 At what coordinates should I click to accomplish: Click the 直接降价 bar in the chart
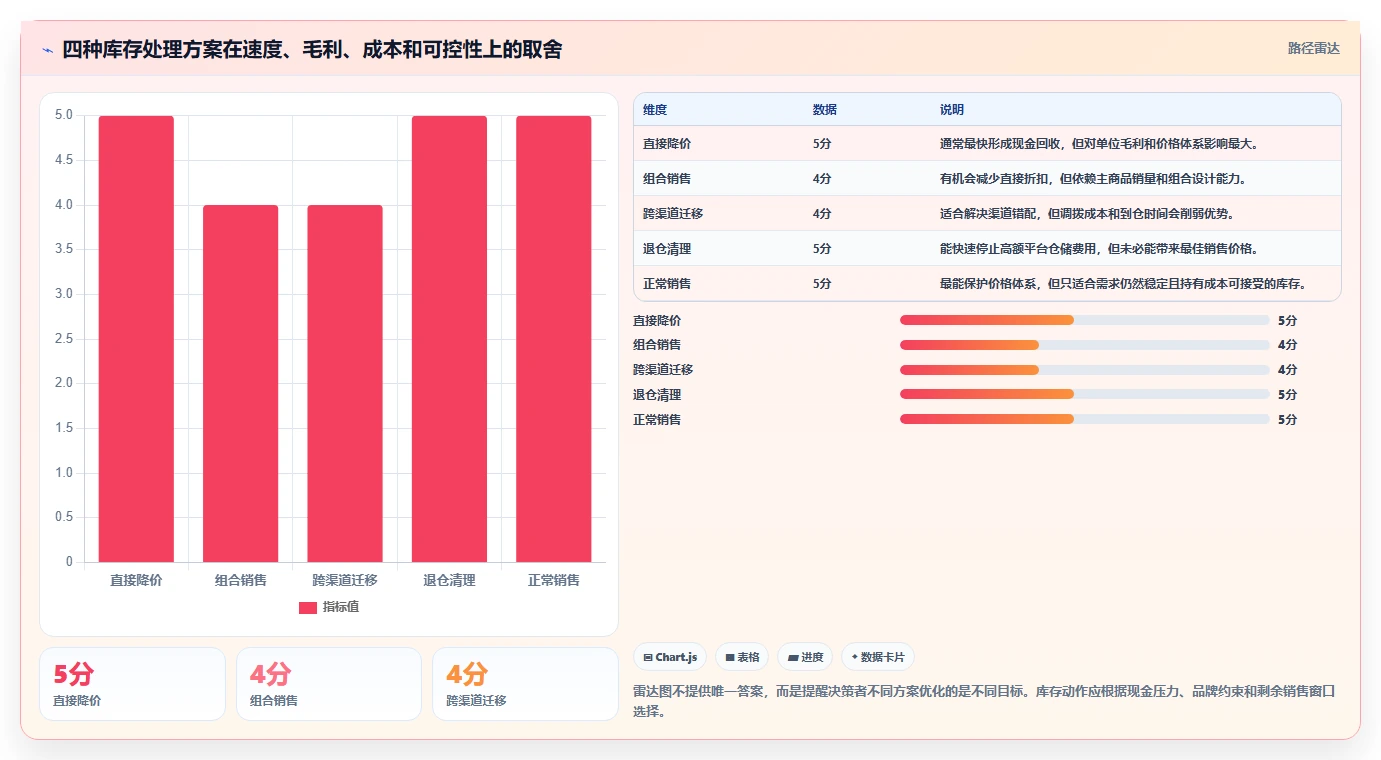136,339
